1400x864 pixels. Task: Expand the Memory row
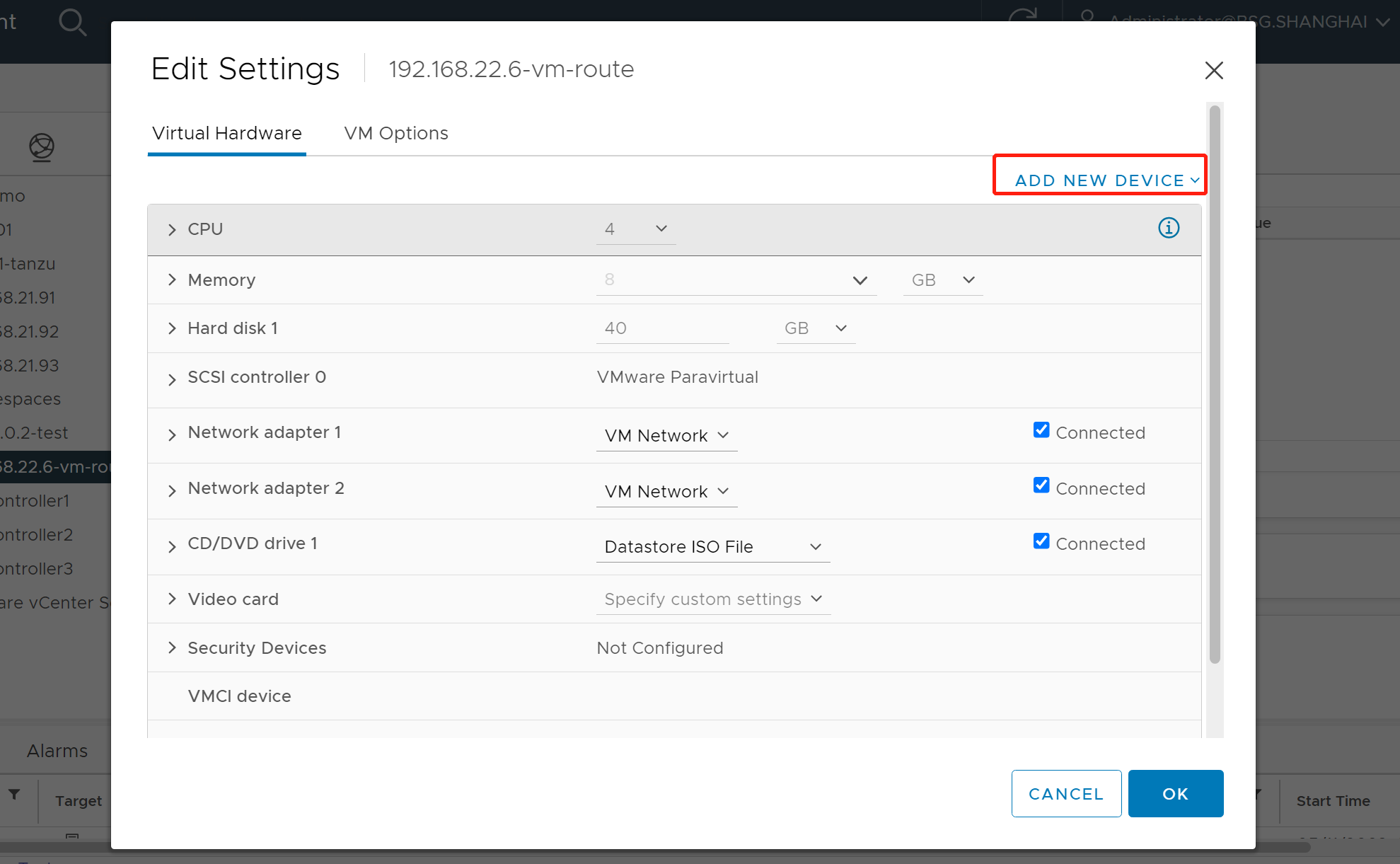click(x=172, y=280)
